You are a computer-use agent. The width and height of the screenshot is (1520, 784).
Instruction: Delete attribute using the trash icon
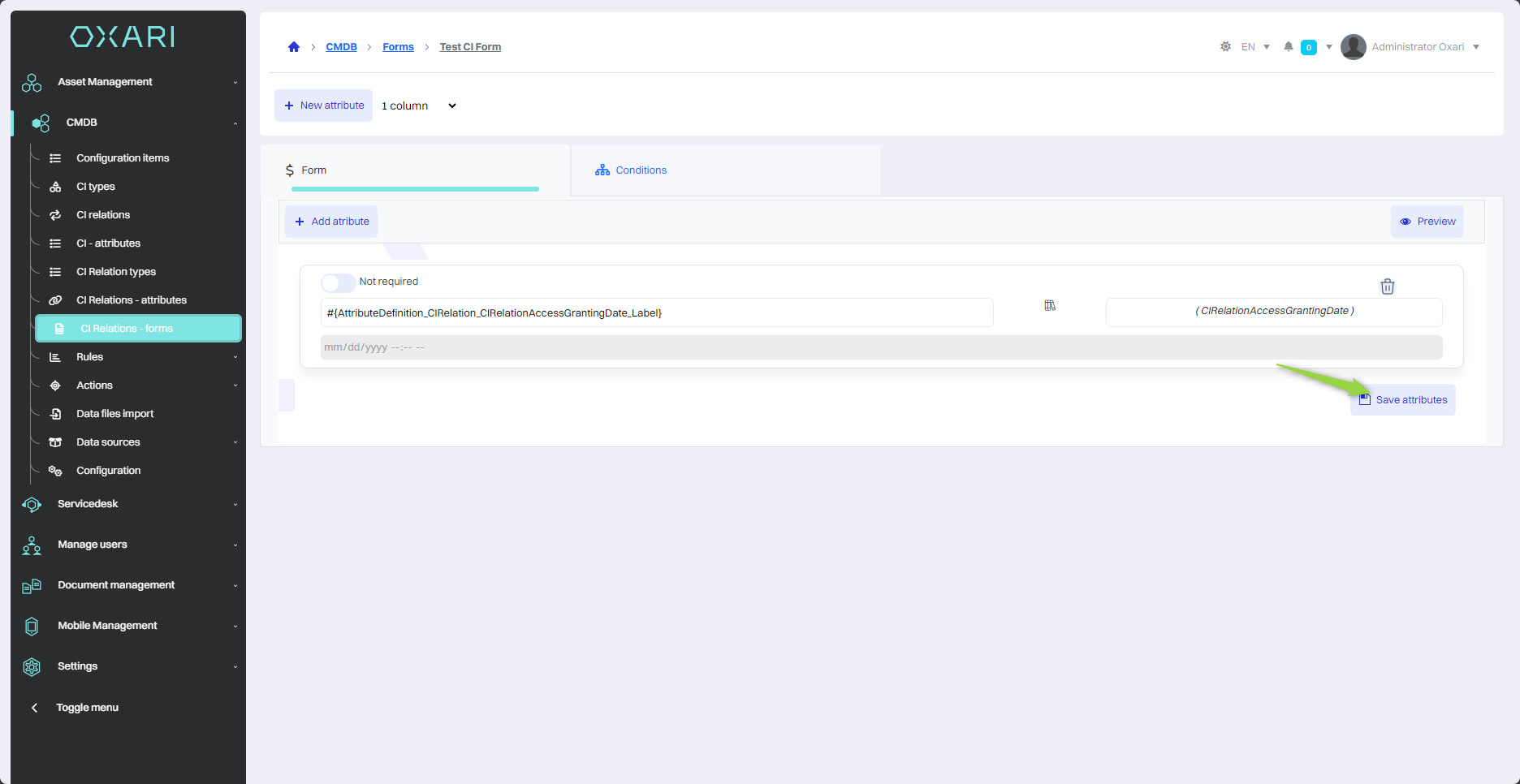[1387, 286]
